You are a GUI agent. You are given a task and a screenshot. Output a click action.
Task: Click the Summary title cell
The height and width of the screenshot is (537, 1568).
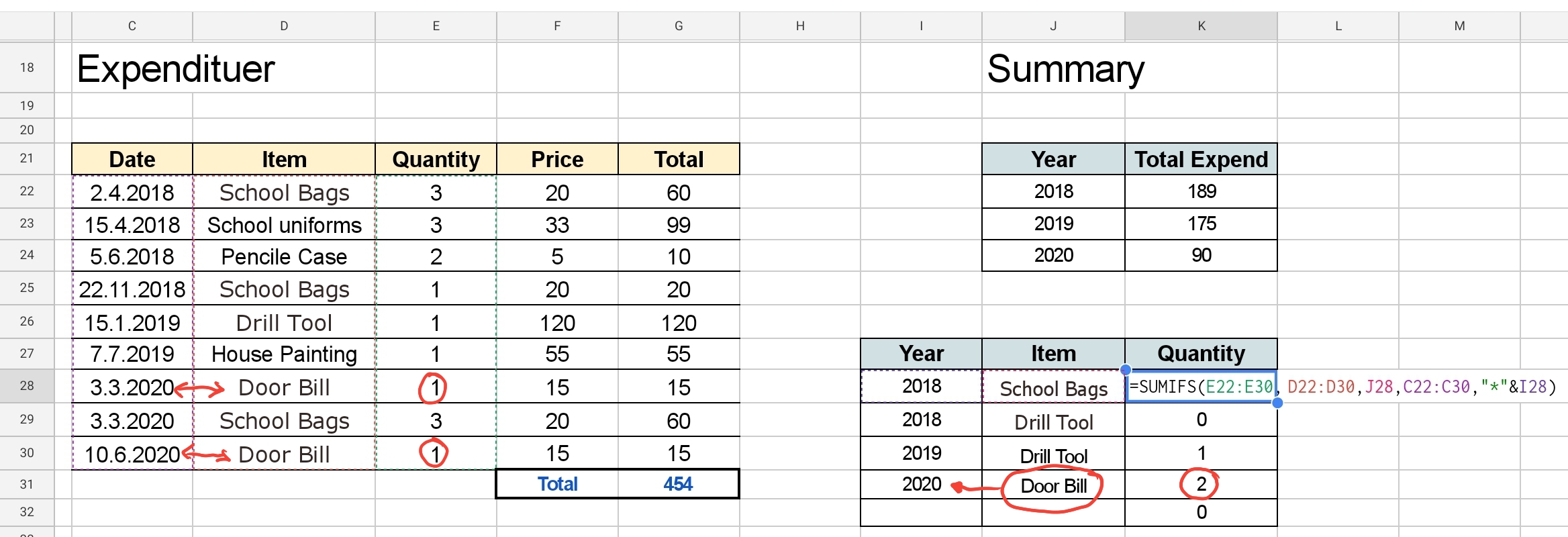click(1065, 68)
